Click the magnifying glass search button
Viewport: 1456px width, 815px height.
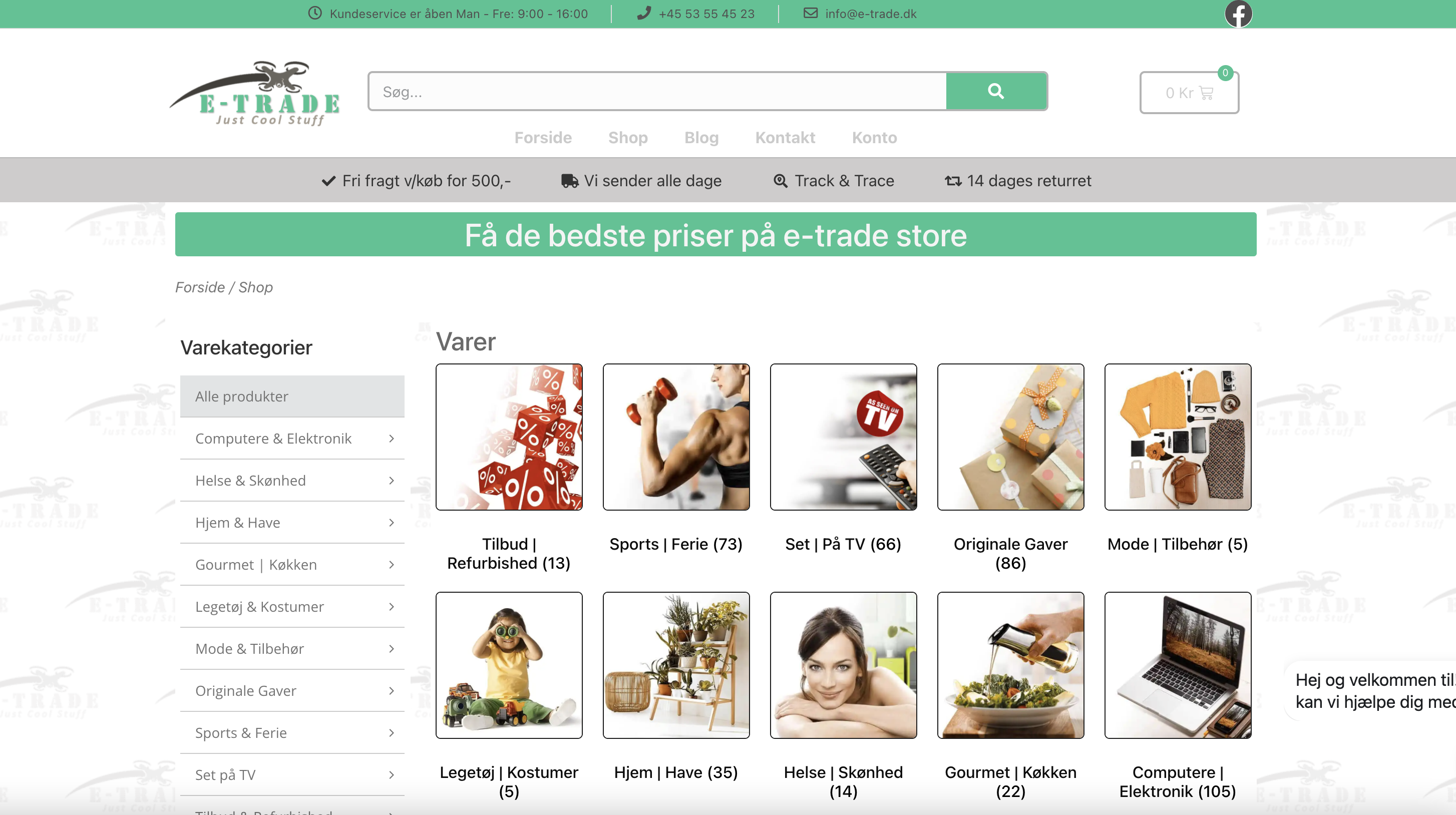[996, 91]
